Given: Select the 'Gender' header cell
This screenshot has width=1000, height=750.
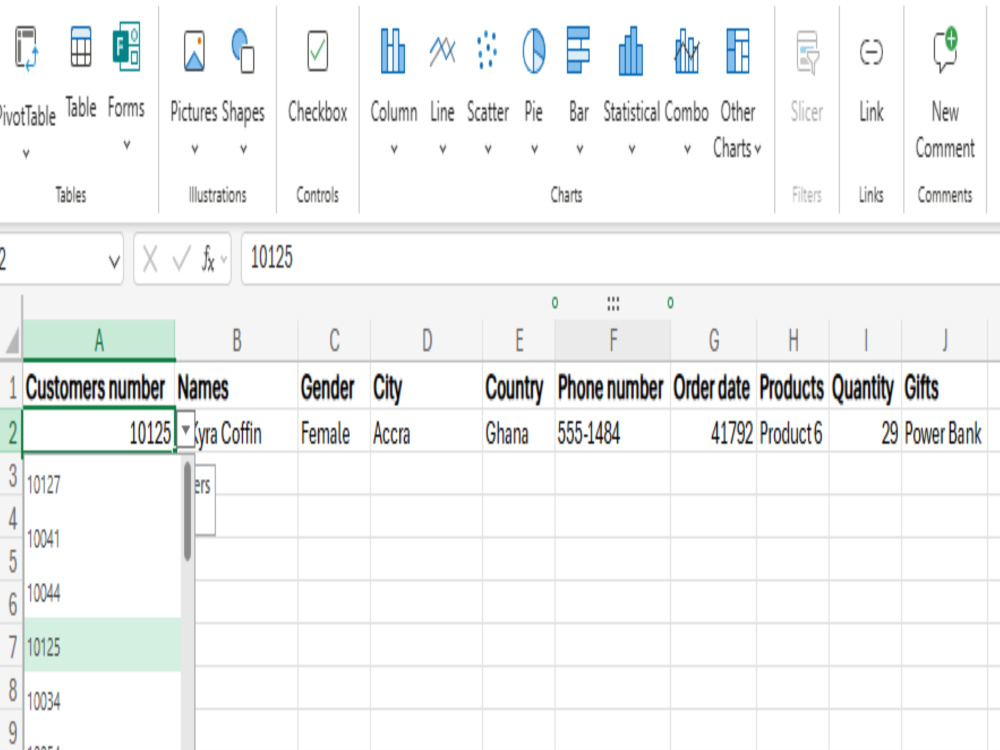Looking at the screenshot, I should point(334,387).
